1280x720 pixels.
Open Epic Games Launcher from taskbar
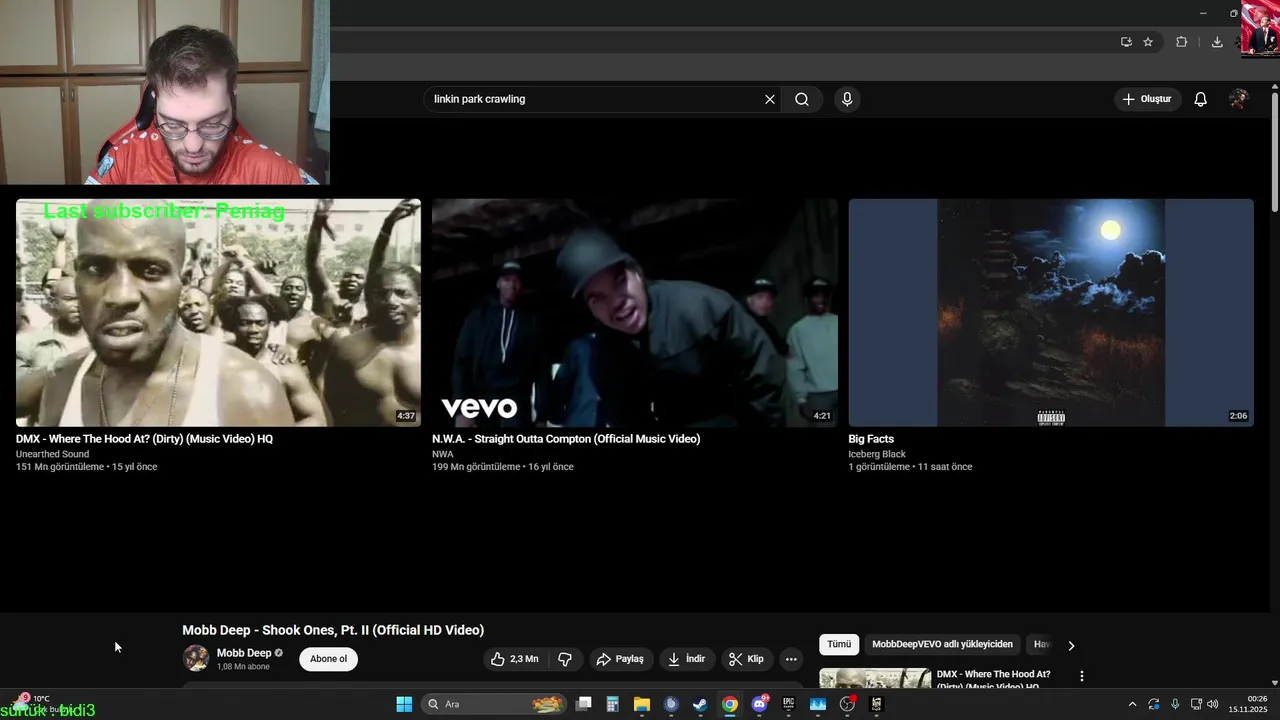point(788,704)
